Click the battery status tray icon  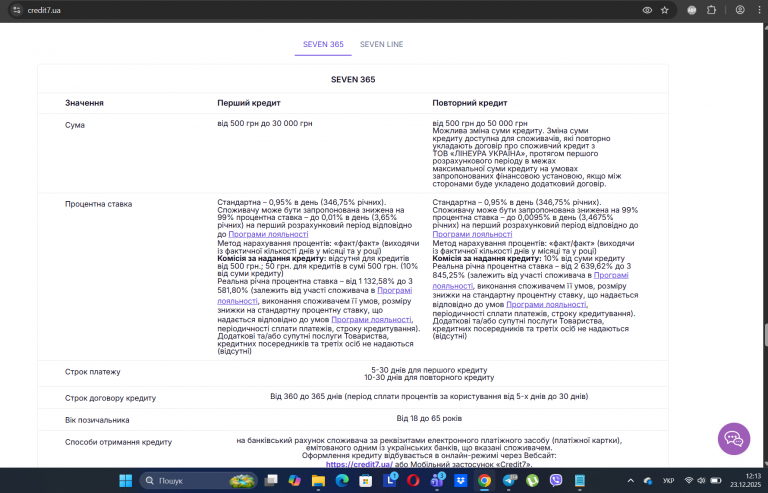(716, 481)
